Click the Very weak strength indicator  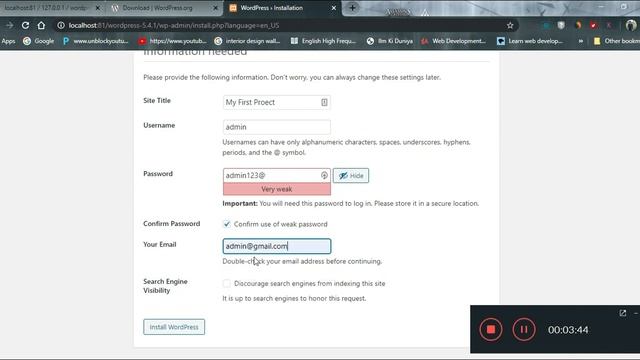[x=277, y=189]
